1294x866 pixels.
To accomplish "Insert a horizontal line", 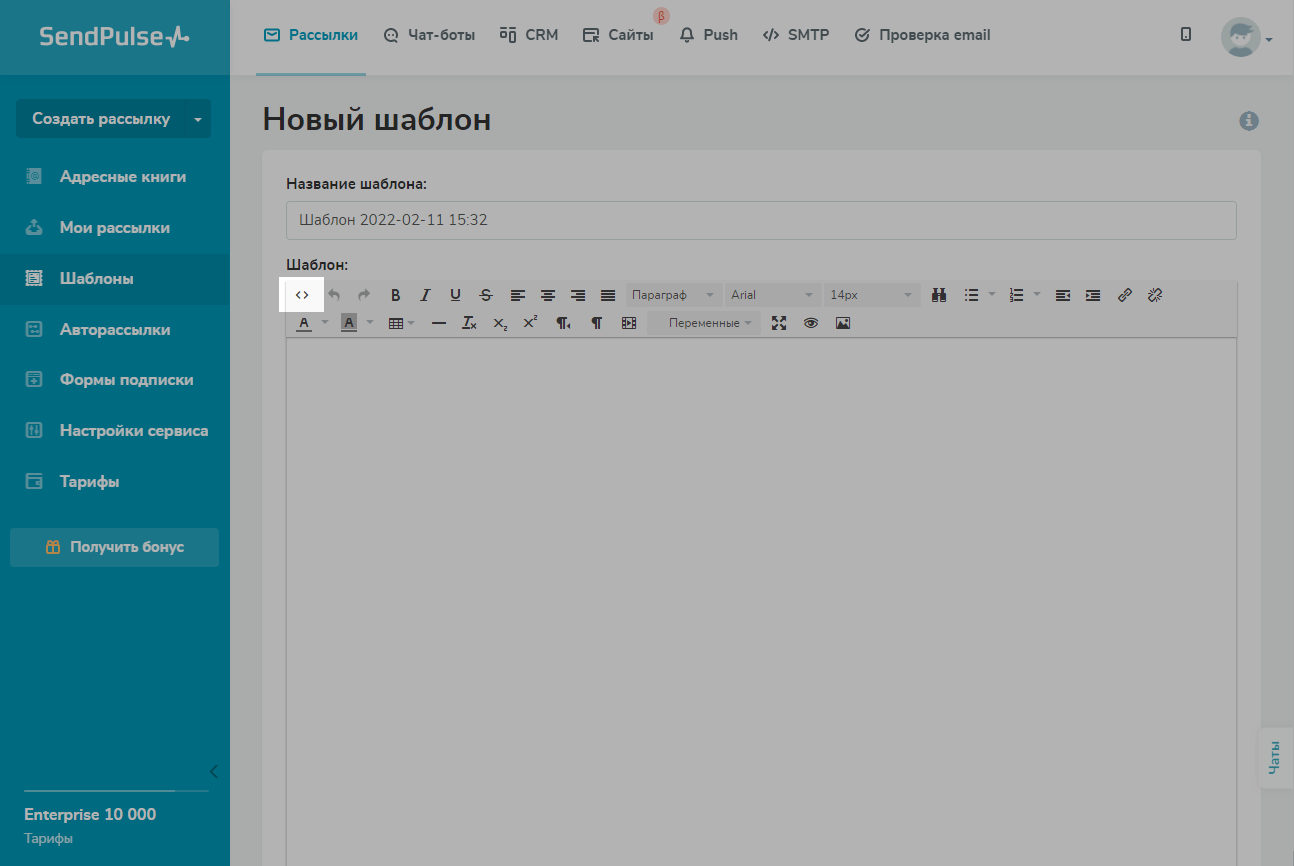I will pos(438,323).
